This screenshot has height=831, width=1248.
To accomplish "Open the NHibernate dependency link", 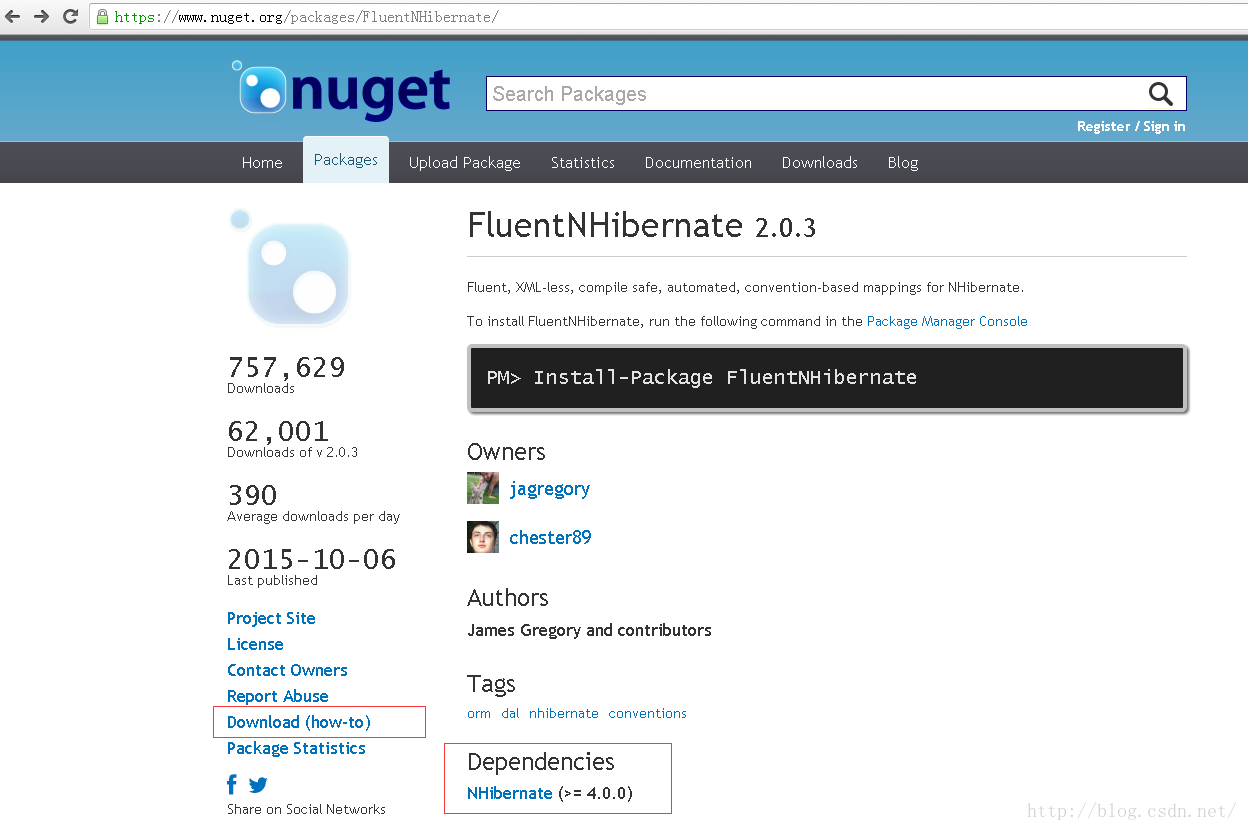I will [x=510, y=793].
